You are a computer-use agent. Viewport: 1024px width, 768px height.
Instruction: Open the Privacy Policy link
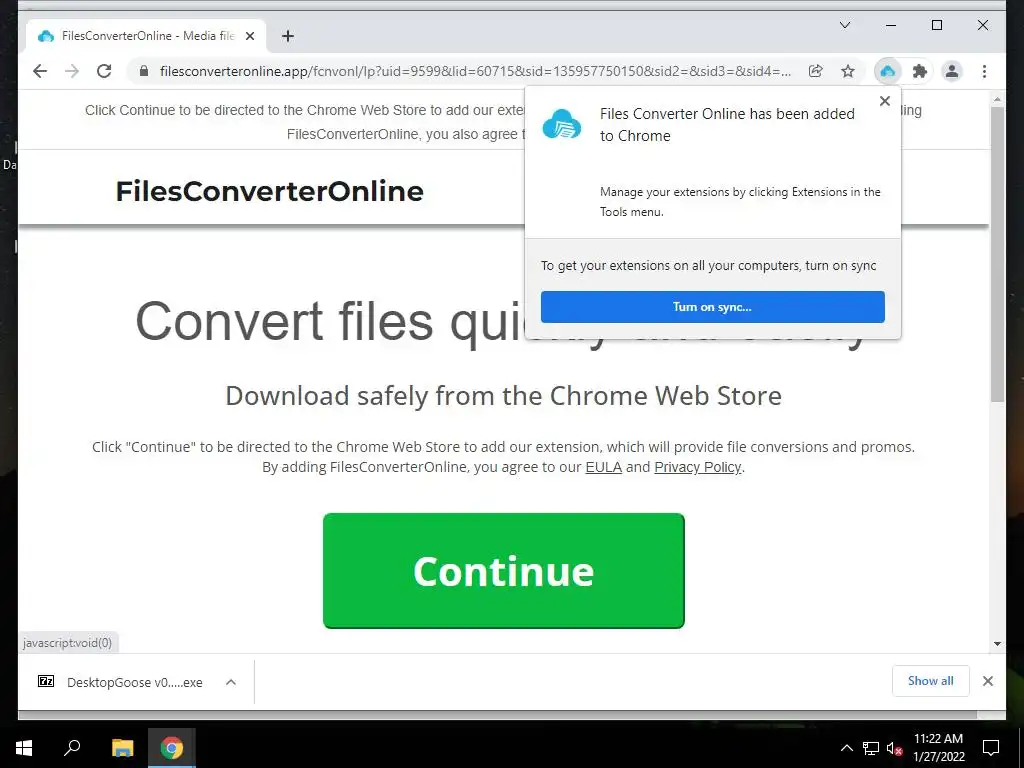coord(697,467)
